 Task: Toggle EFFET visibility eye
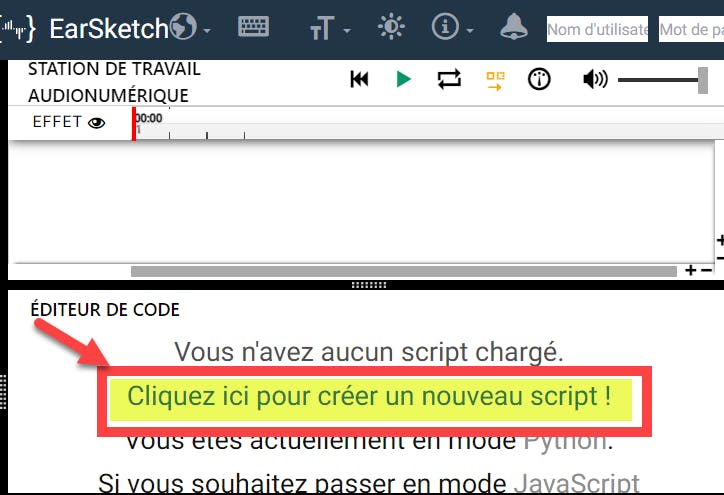[97, 123]
